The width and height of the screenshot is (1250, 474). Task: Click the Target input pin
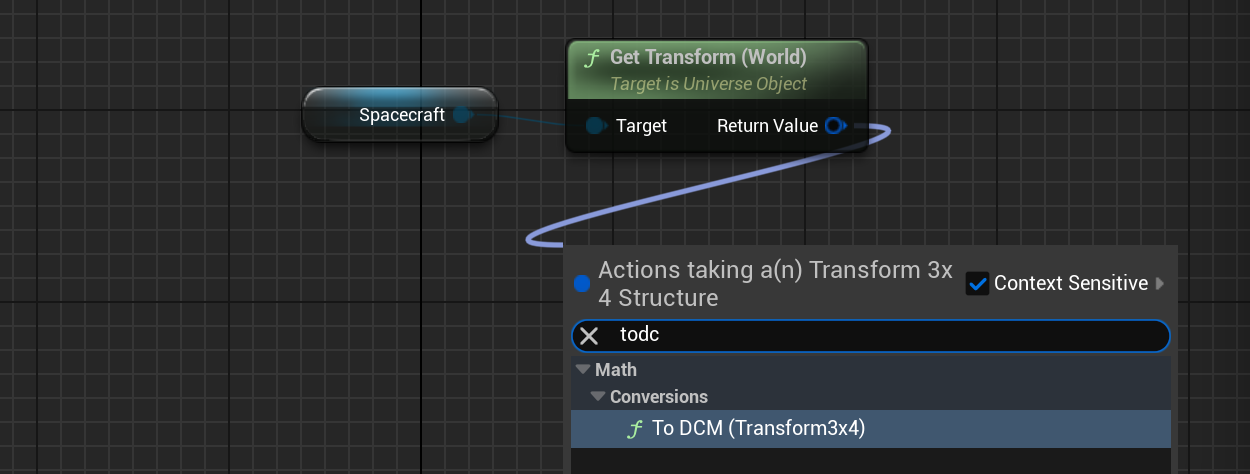596,126
